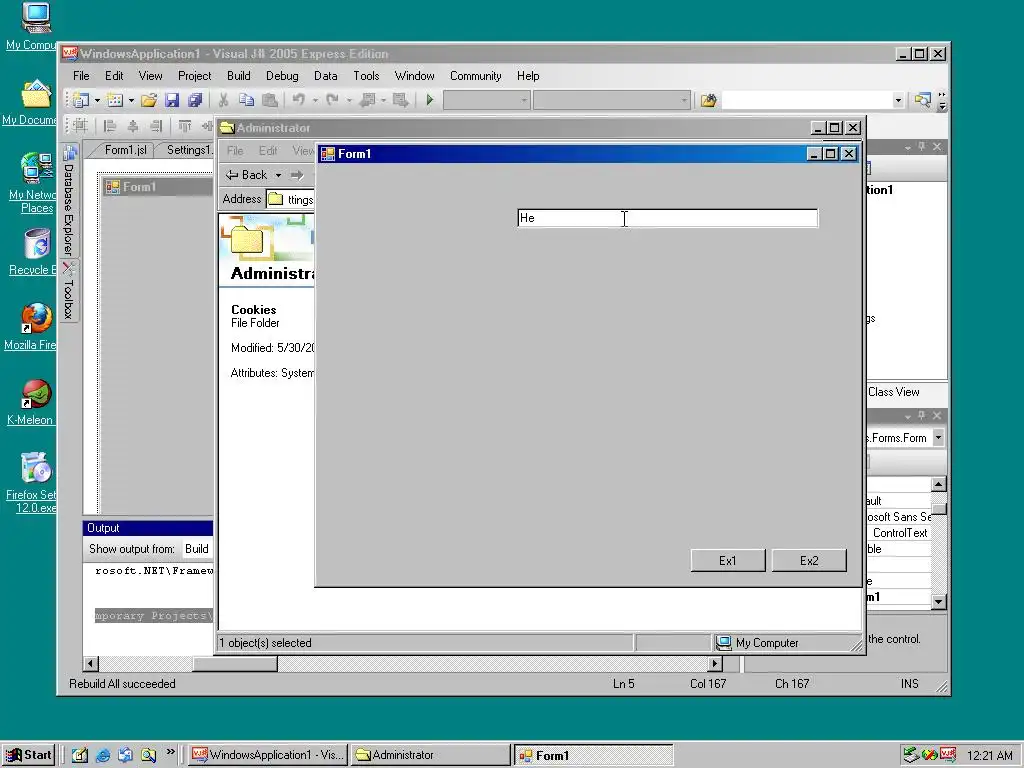Open the Edit menu in Visual J#
The image size is (1024, 768).
click(114, 76)
